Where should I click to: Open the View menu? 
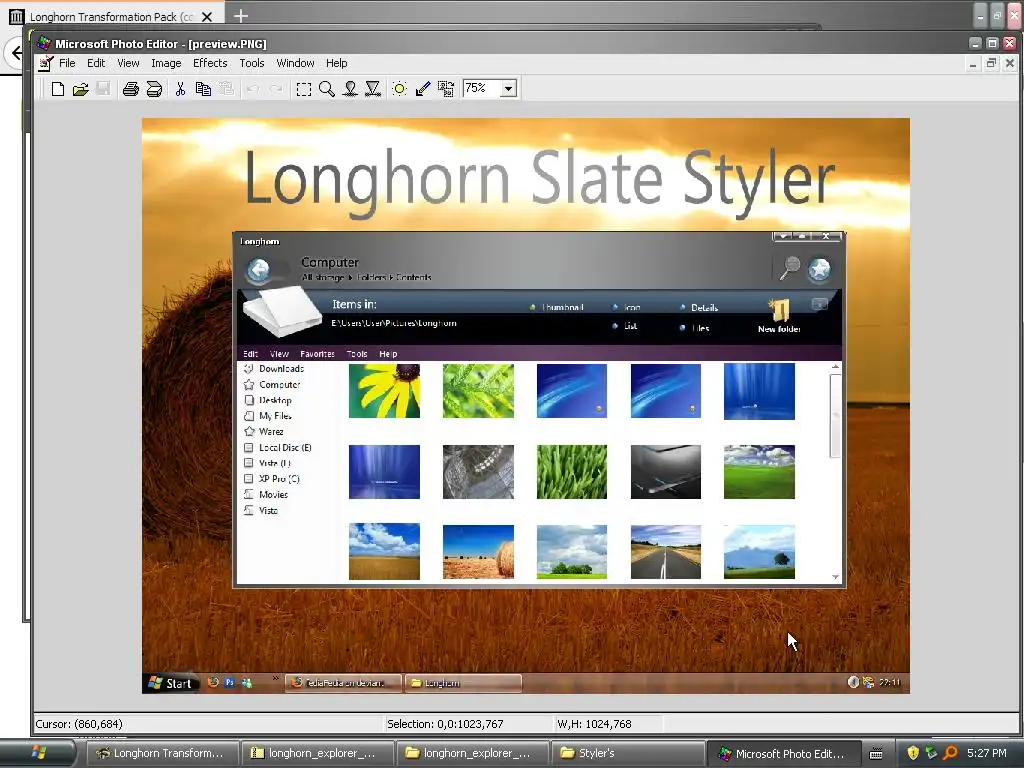[x=128, y=63]
